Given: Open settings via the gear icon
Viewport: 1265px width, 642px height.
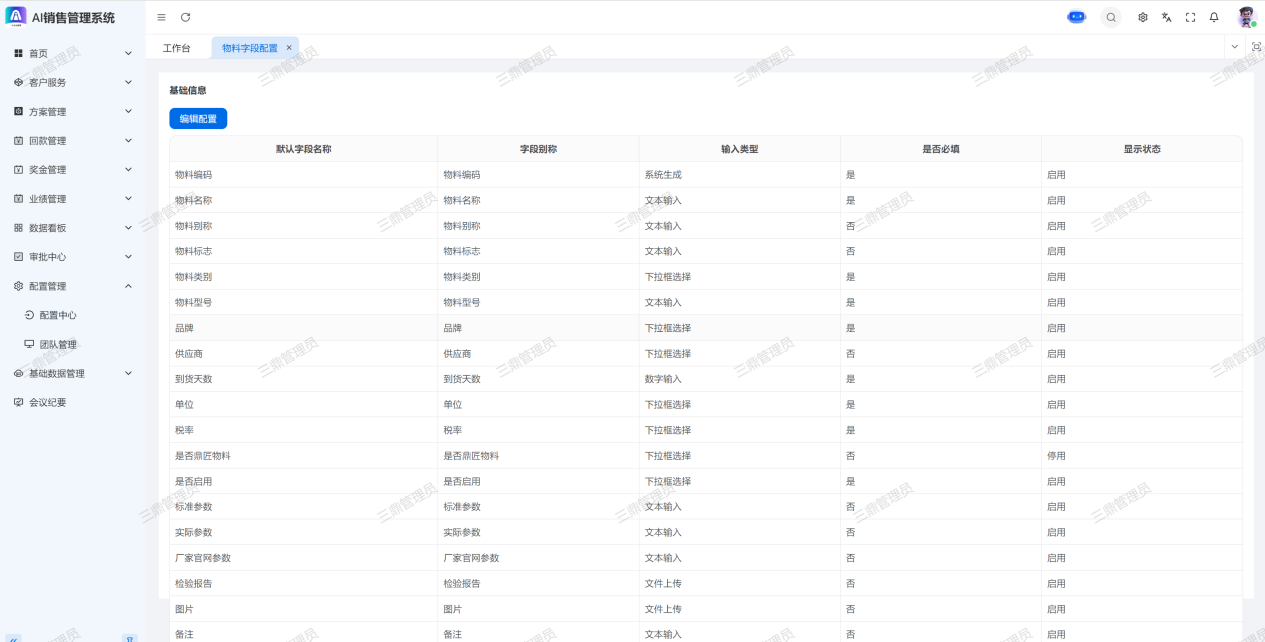Looking at the screenshot, I should [x=1143, y=17].
